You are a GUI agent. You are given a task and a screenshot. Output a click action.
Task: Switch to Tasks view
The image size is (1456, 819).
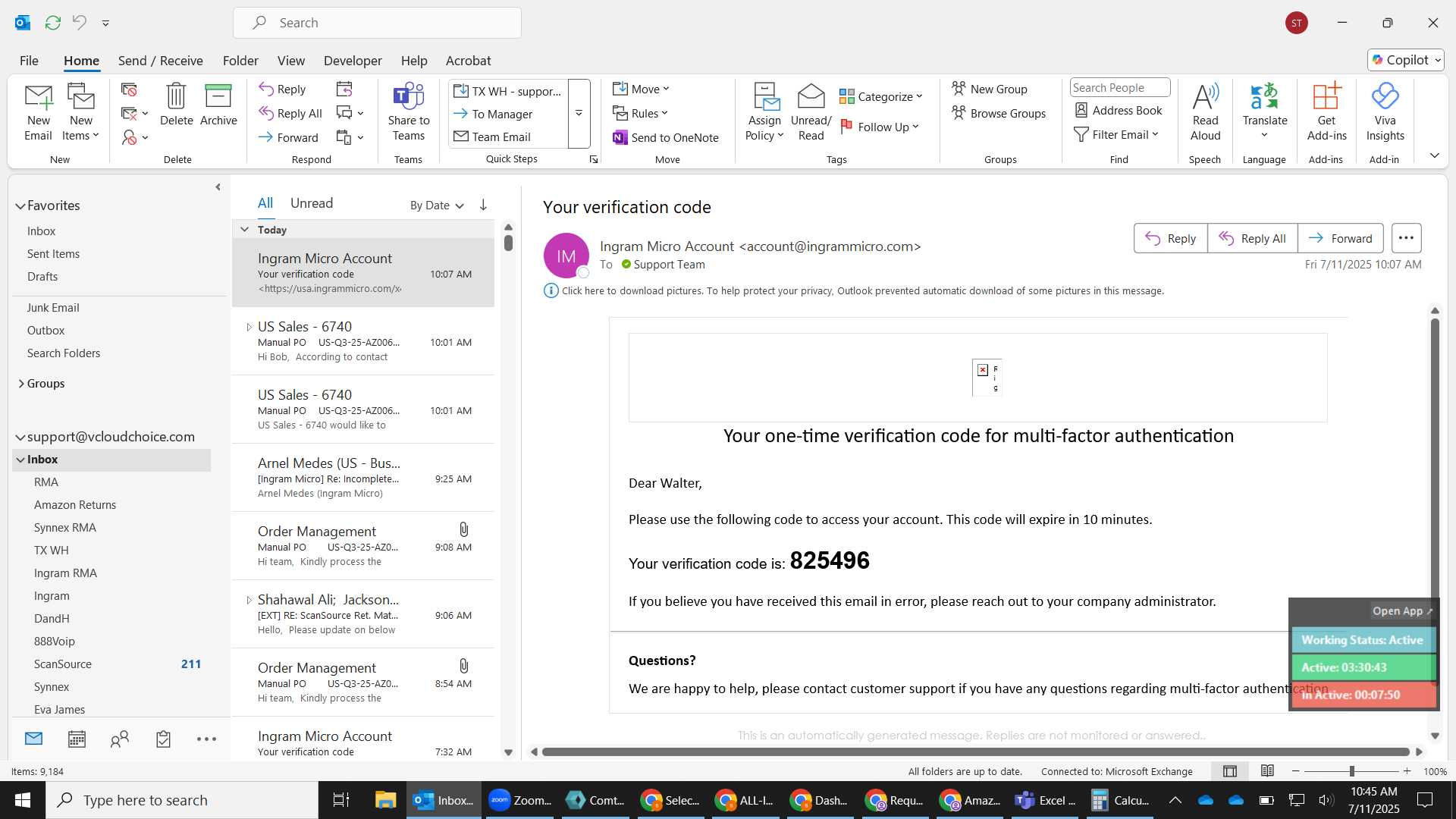tap(163, 739)
